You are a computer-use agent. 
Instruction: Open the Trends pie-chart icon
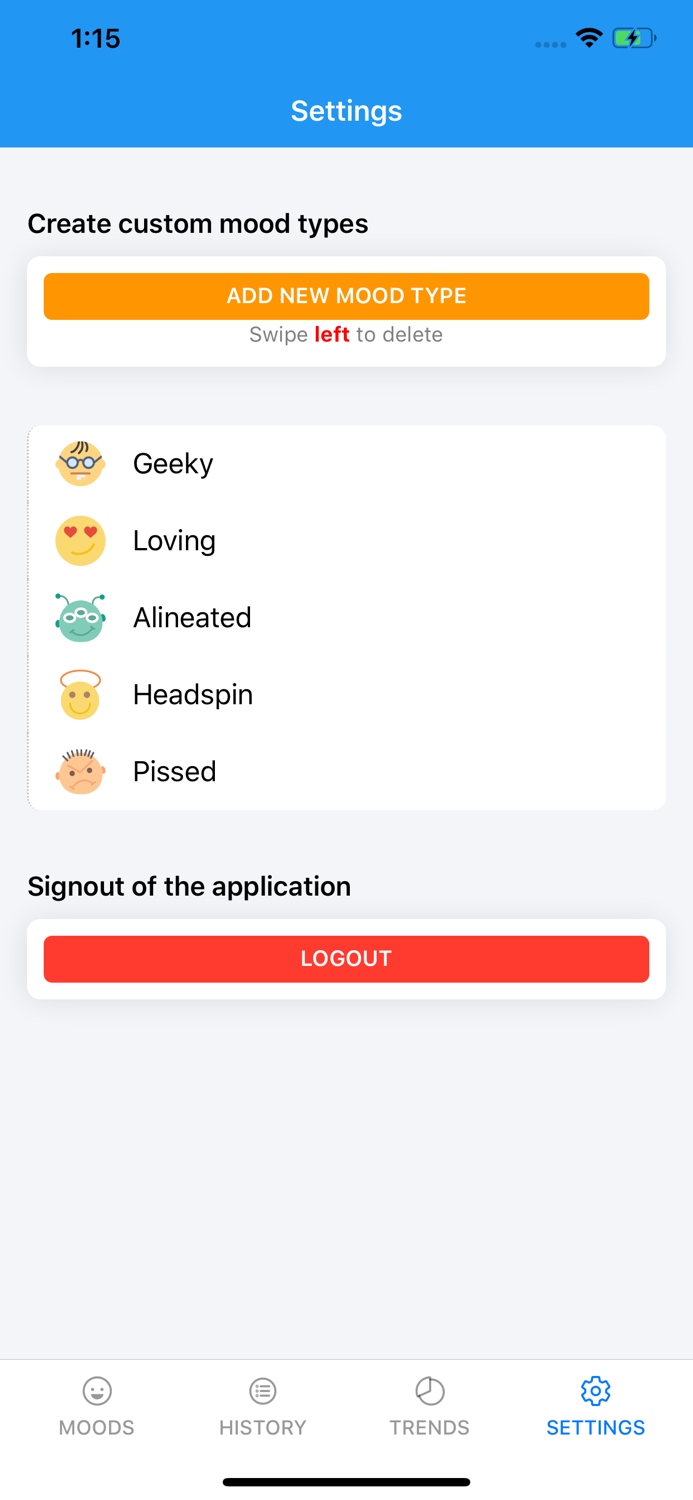point(429,1390)
